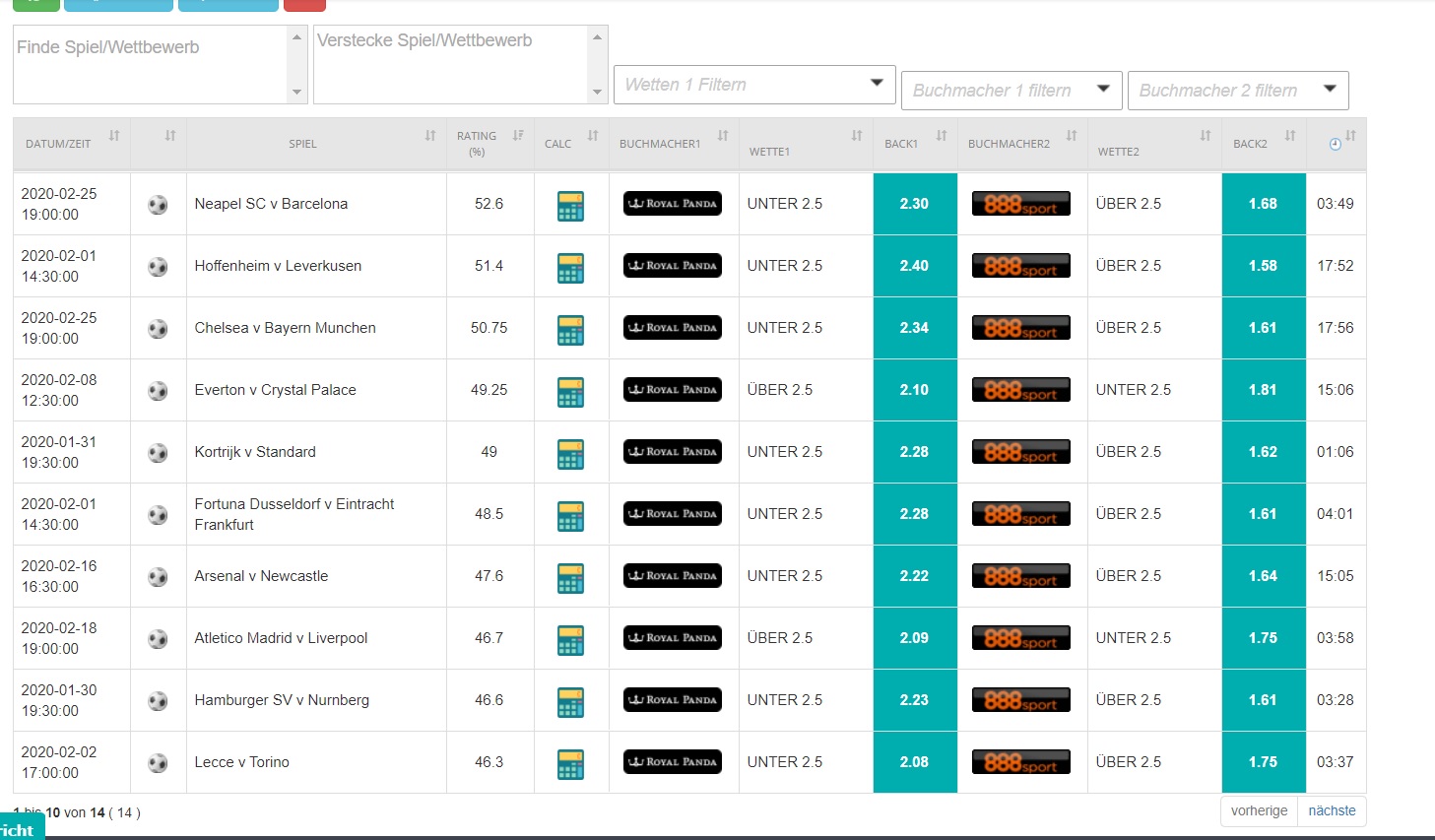
Task: Sort by BACK2 column header
Action: 1264,144
